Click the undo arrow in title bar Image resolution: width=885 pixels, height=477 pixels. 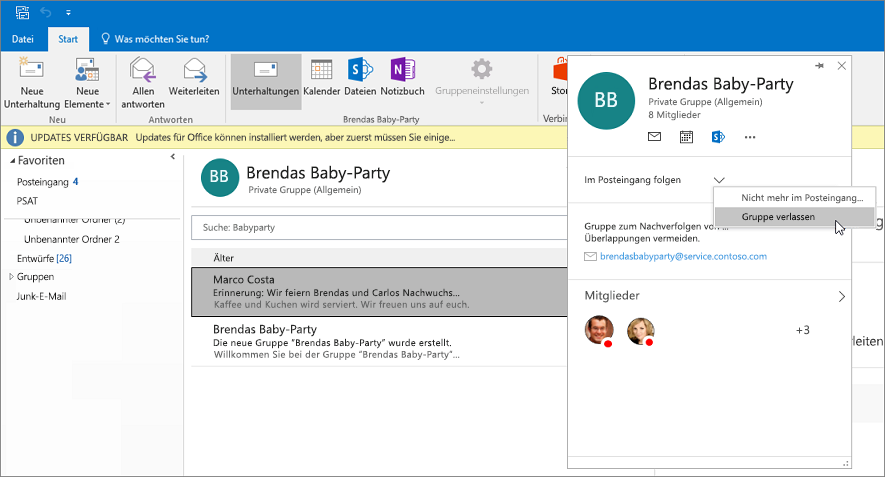[46, 12]
